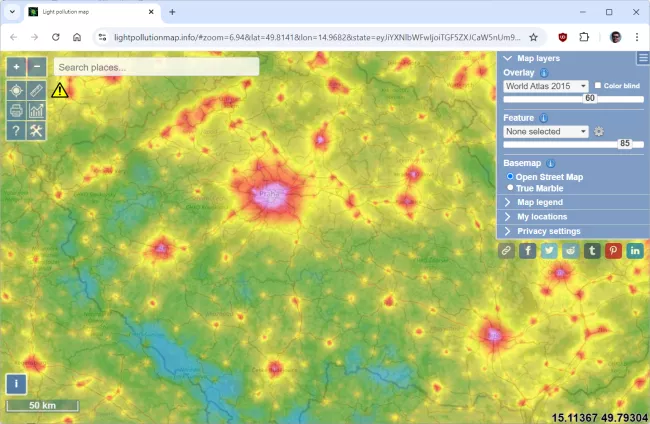The width and height of the screenshot is (650, 424).
Task: Choose the True Marble basemap option
Action: click(x=510, y=188)
